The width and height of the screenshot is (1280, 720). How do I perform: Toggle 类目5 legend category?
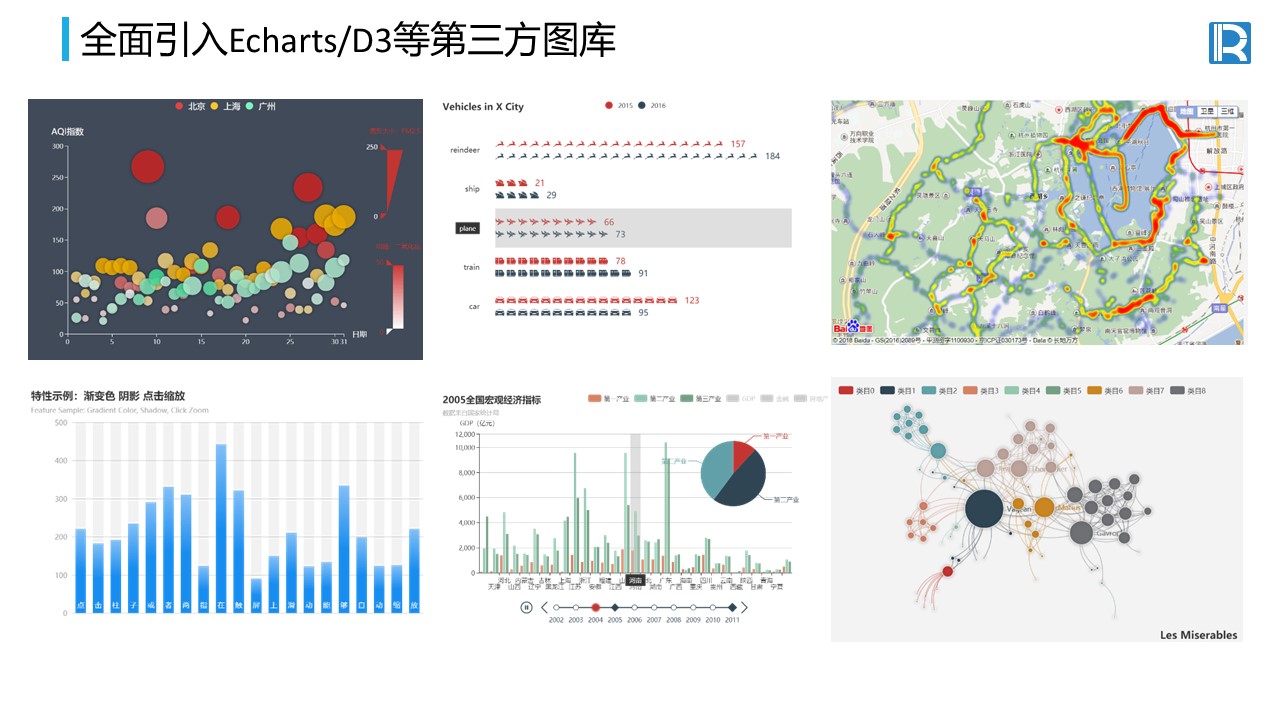(x=1064, y=390)
